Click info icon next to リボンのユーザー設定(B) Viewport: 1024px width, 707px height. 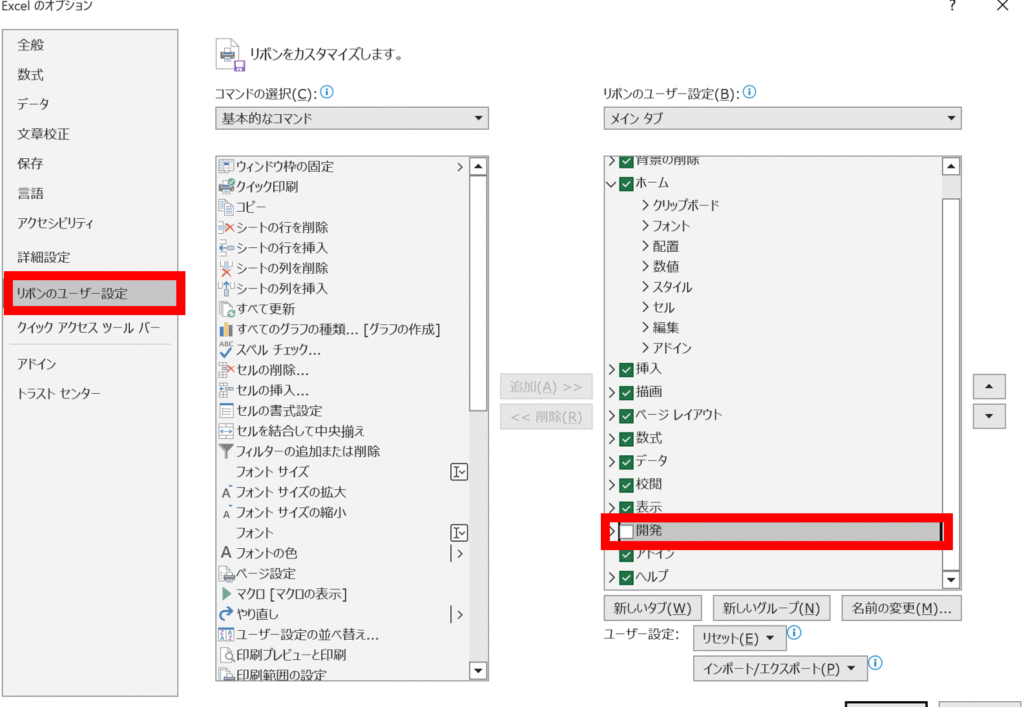[x=750, y=92]
